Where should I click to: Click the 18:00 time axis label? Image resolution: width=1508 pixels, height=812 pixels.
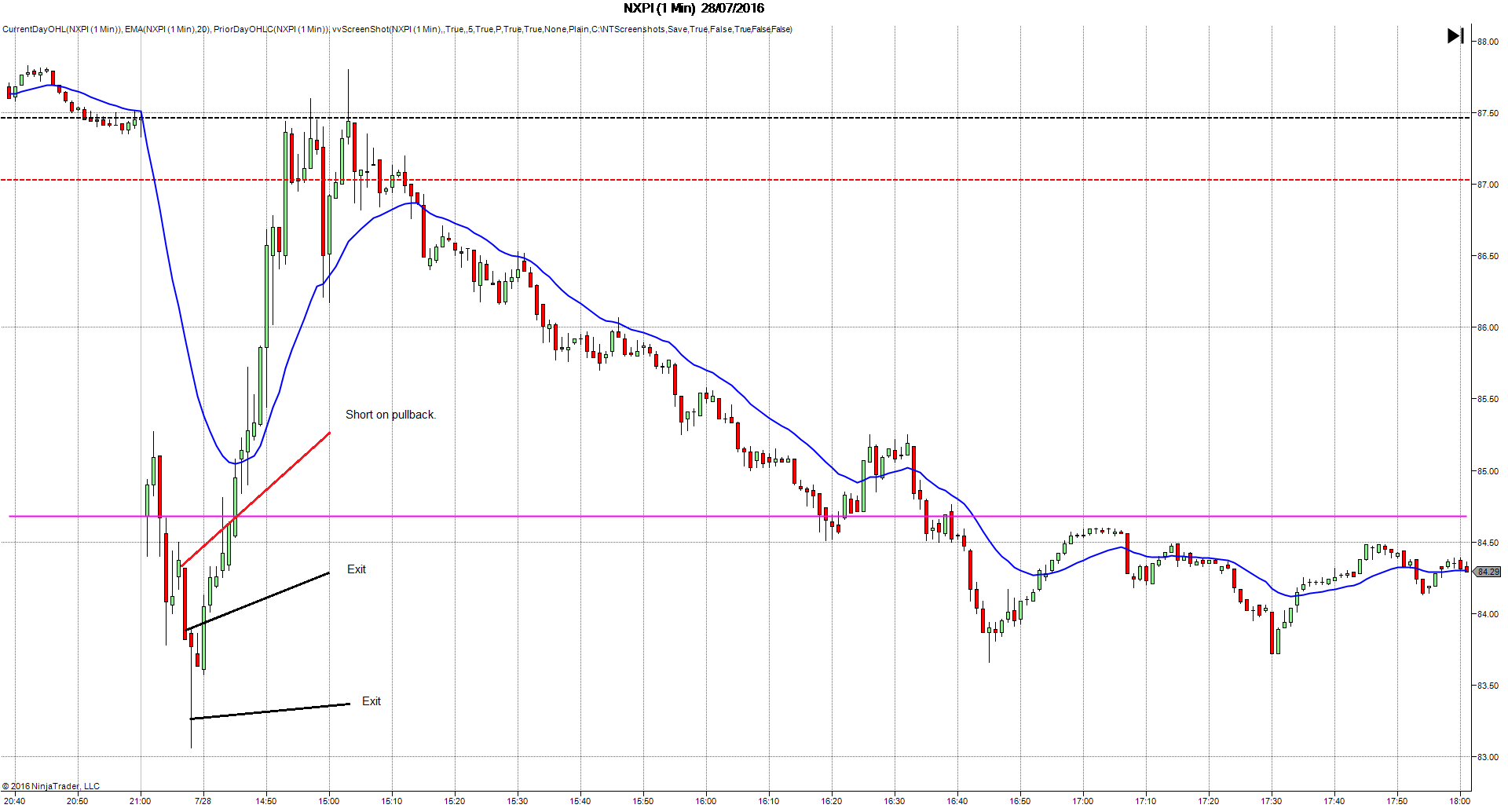point(1459,801)
